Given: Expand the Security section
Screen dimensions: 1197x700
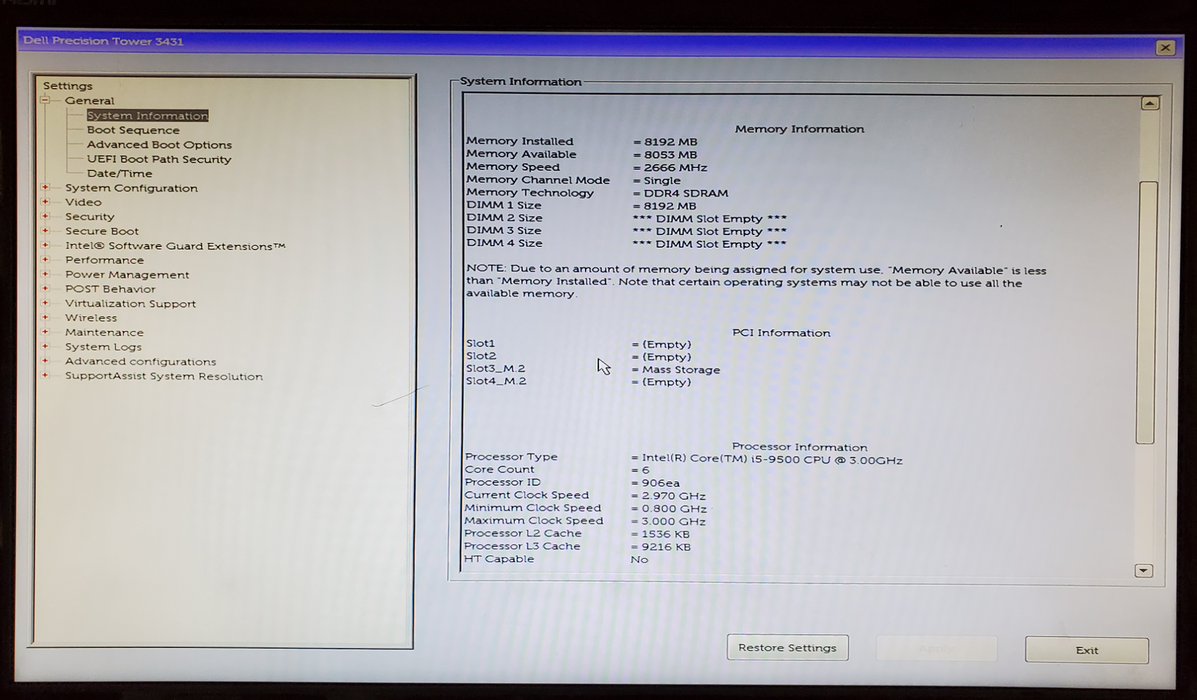Looking at the screenshot, I should [x=45, y=216].
